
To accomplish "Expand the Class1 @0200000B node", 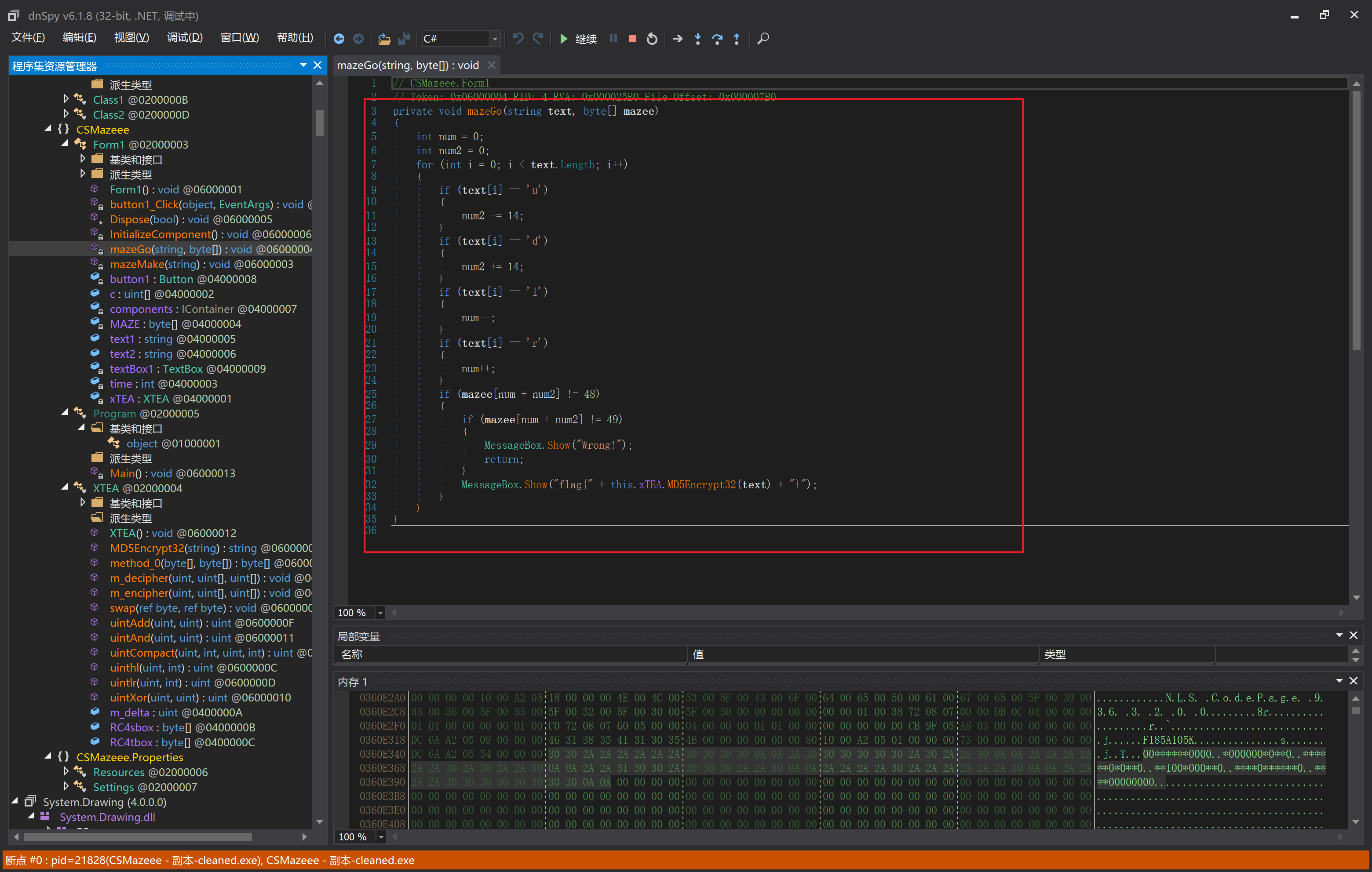I will pos(66,99).
